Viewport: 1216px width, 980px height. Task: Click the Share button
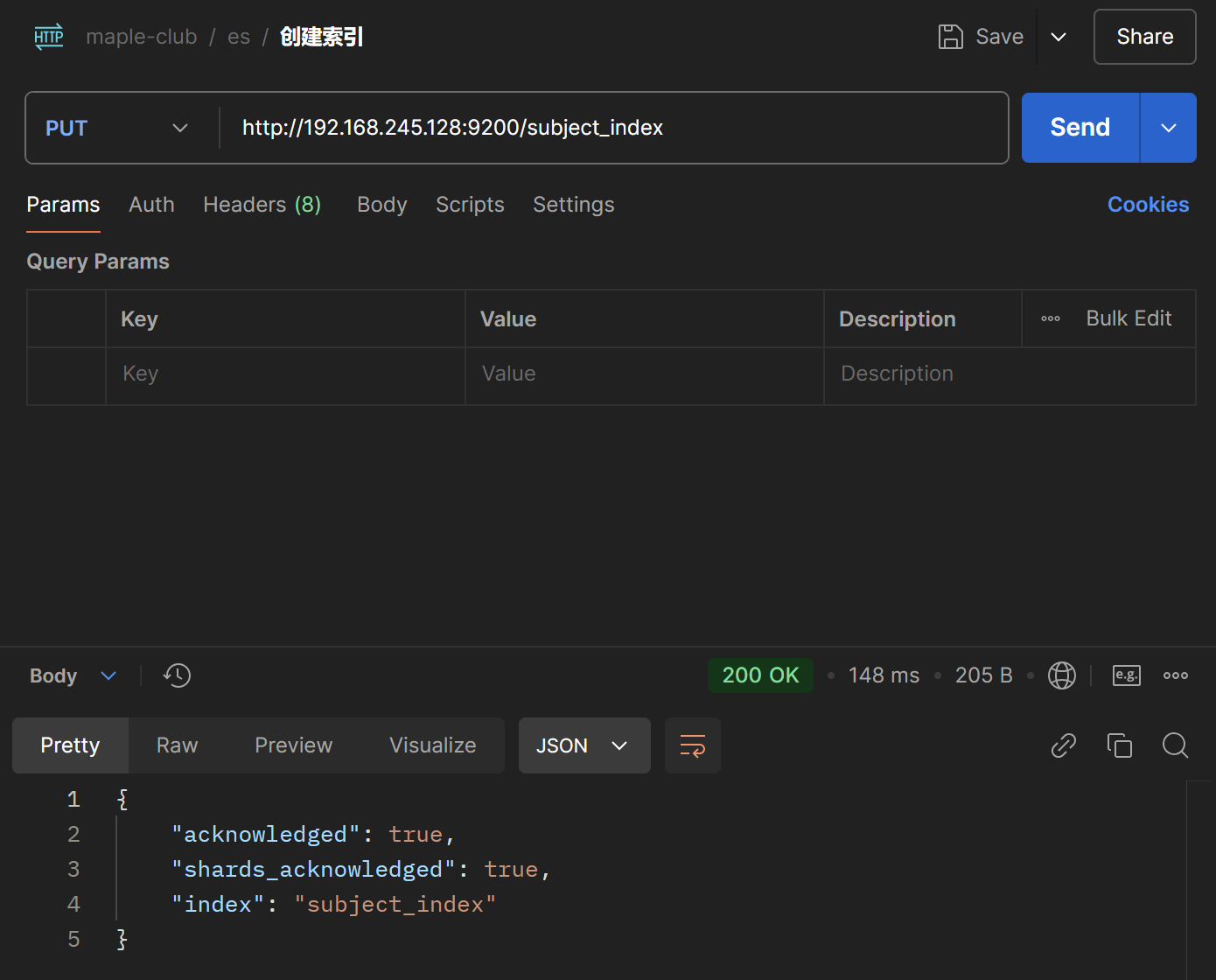point(1145,37)
